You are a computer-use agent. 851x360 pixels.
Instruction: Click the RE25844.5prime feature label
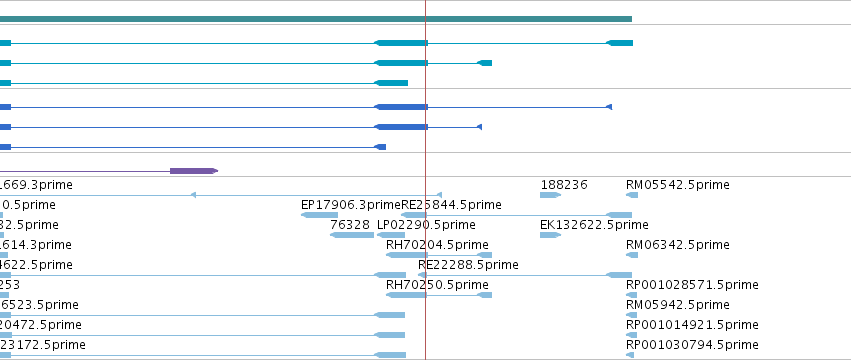coord(452,205)
